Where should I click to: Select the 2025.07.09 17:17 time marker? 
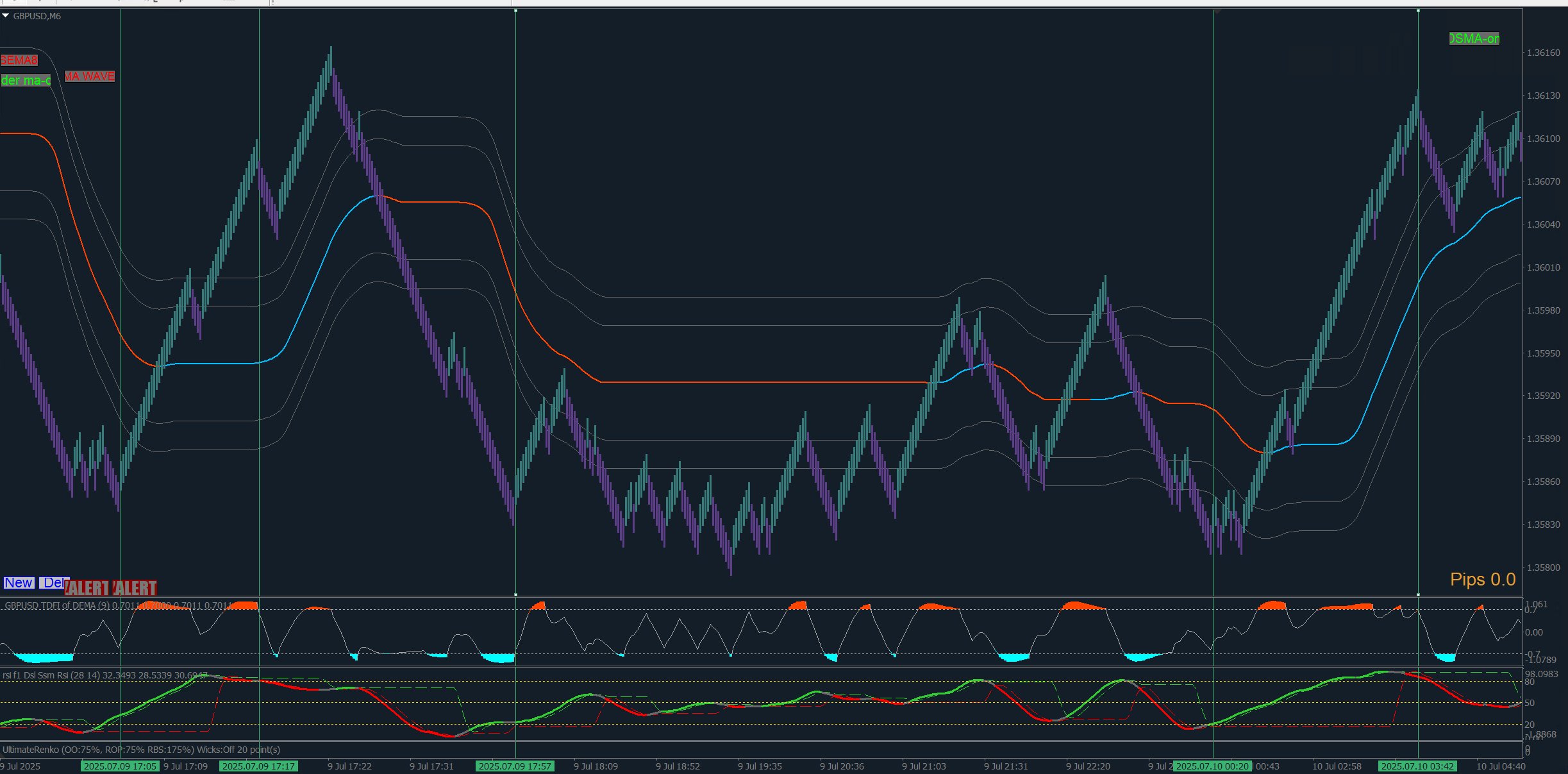coord(258,766)
